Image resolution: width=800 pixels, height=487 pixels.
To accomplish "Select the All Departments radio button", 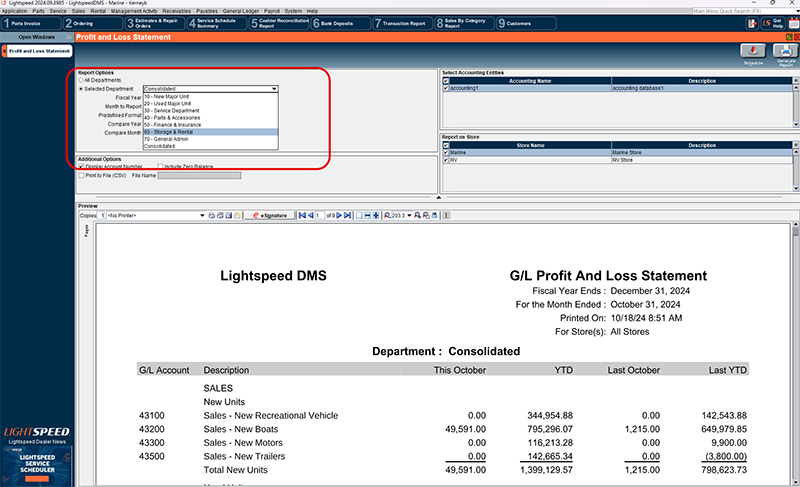I will 81,80.
